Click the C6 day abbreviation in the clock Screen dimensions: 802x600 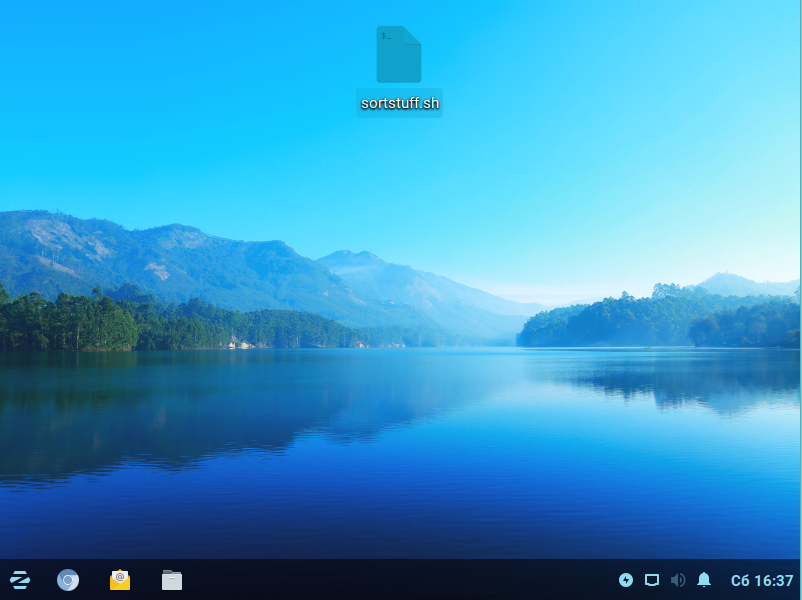click(x=740, y=580)
